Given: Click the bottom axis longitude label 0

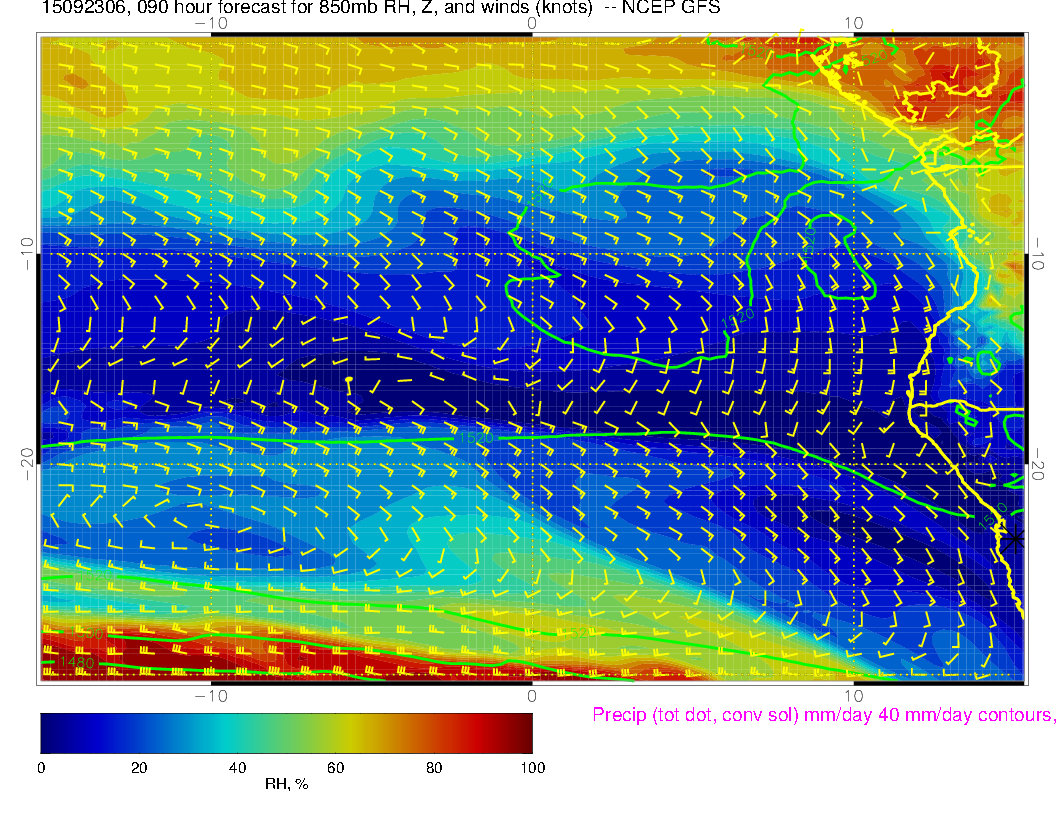Looking at the screenshot, I should pos(532,695).
